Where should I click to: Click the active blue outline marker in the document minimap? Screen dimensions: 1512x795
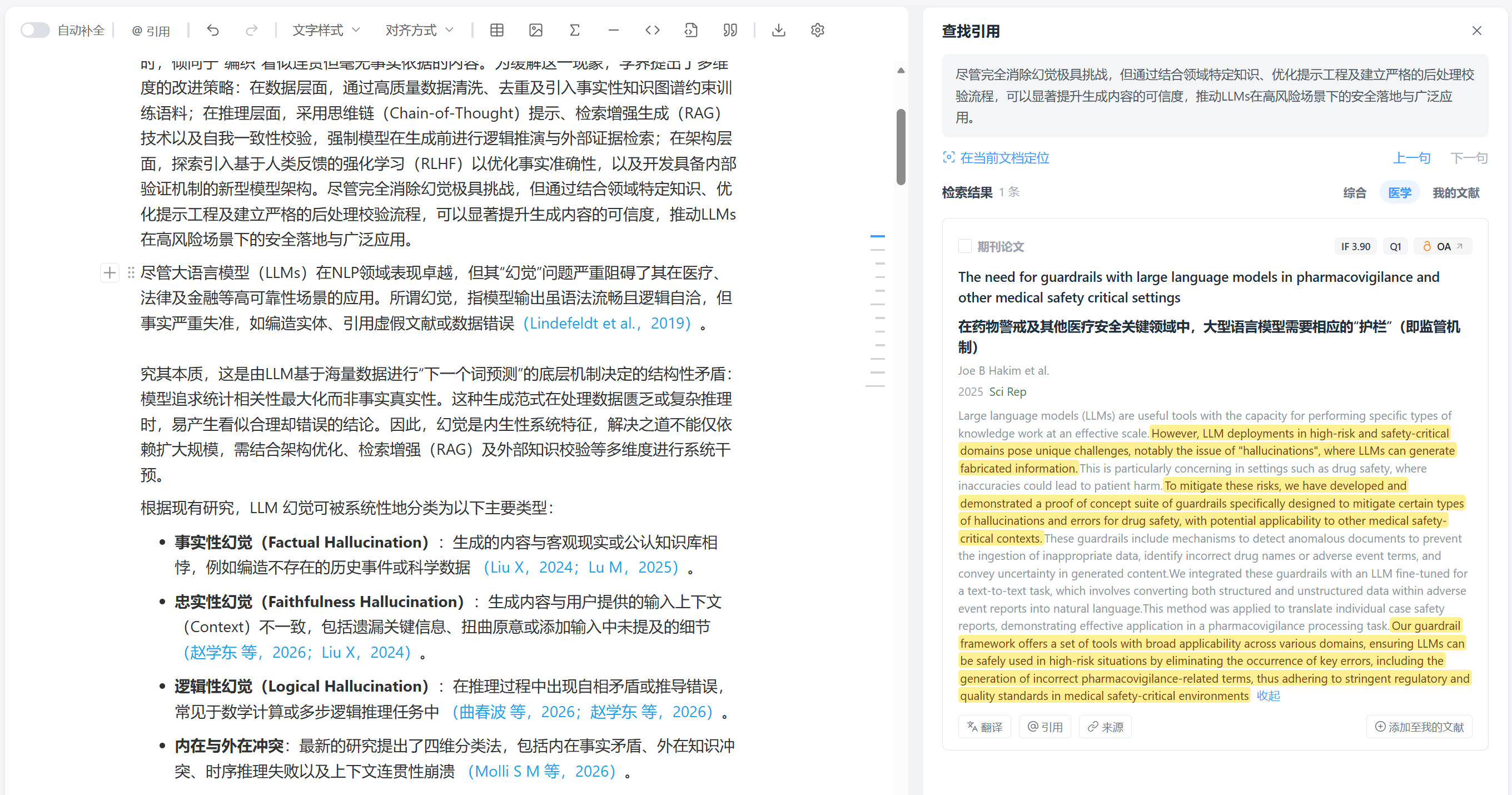878,236
